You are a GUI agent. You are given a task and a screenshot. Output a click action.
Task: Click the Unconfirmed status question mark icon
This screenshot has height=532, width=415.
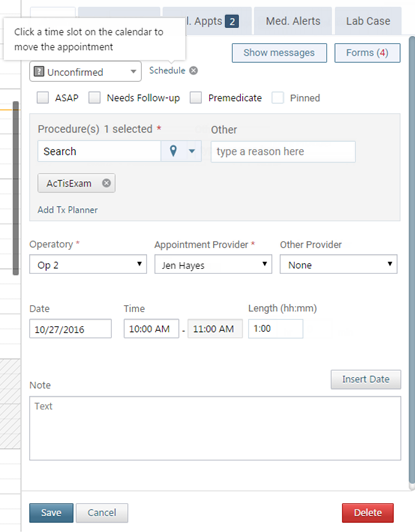point(39,72)
